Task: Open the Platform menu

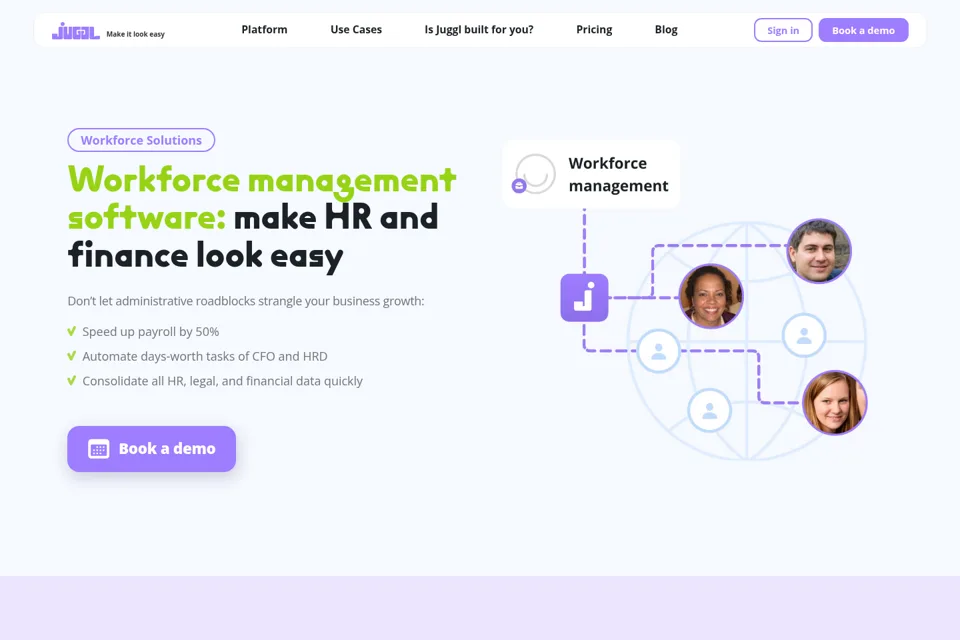Action: pos(264,29)
